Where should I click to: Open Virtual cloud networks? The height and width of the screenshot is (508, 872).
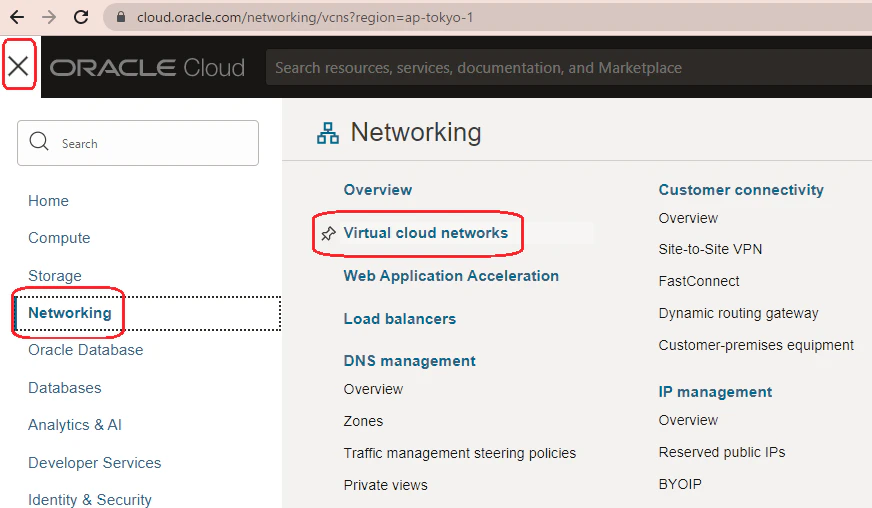pyautogui.click(x=425, y=233)
